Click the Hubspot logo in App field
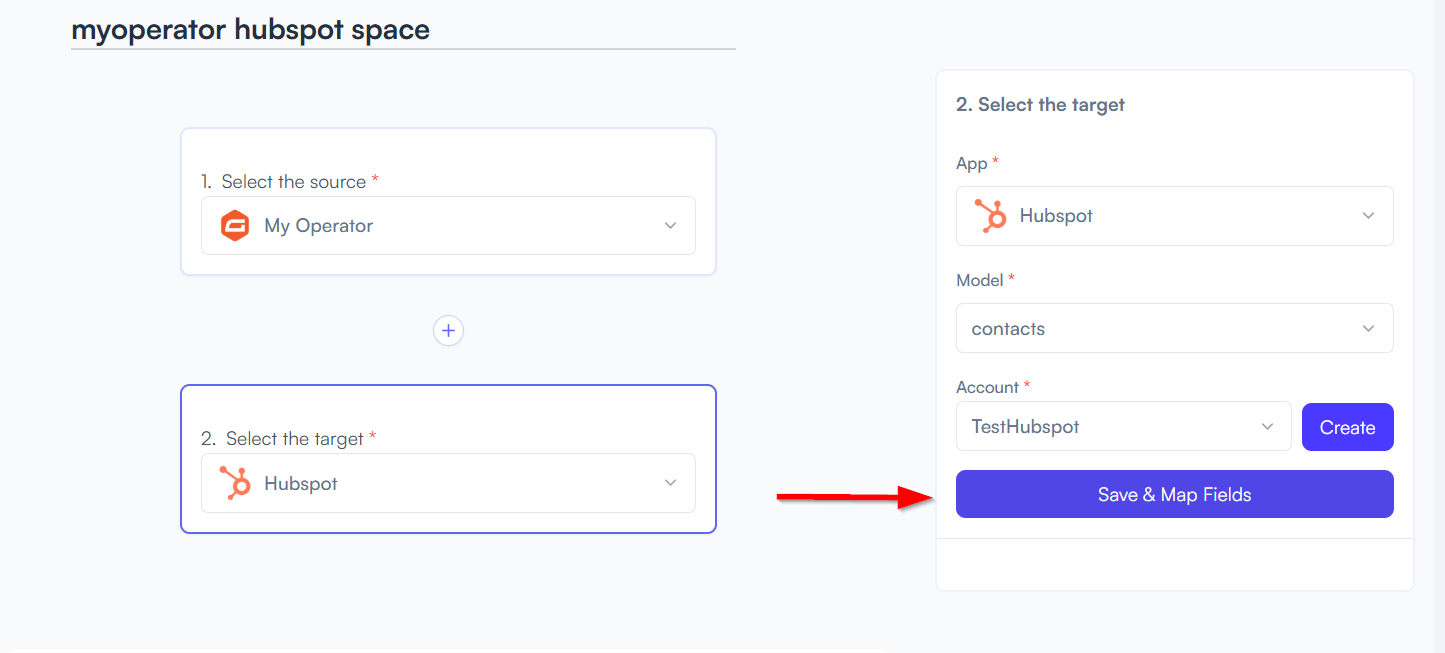 pos(990,216)
